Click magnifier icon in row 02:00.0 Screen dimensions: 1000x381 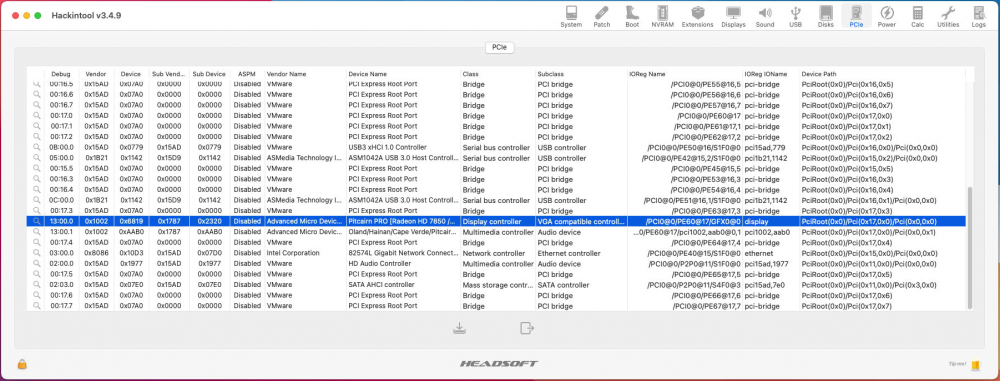(36, 264)
